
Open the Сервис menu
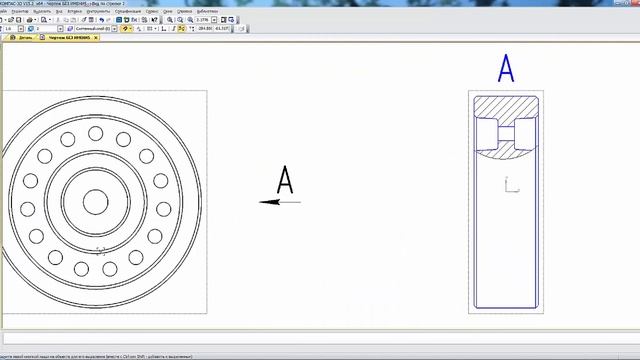[152, 11]
